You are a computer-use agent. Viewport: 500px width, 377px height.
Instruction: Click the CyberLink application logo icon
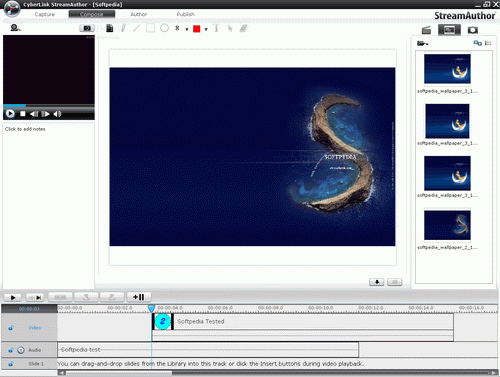12,9
